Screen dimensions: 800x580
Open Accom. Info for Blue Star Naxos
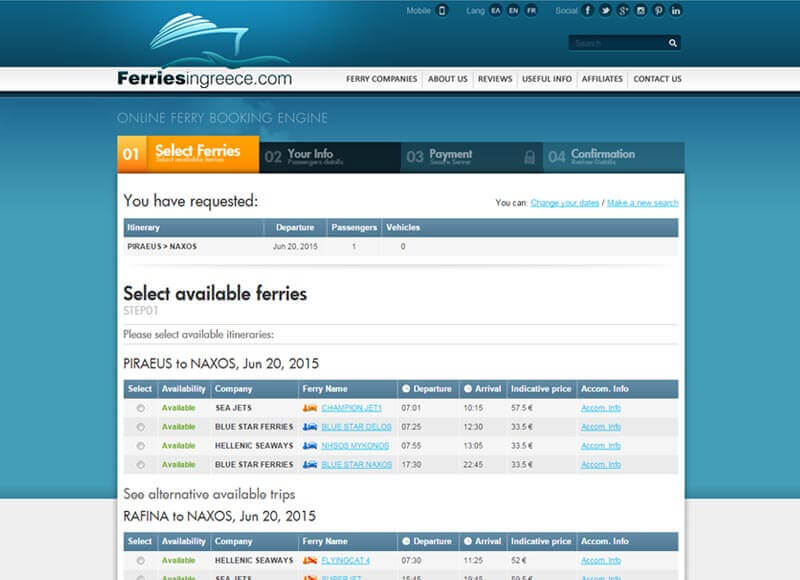pos(601,465)
